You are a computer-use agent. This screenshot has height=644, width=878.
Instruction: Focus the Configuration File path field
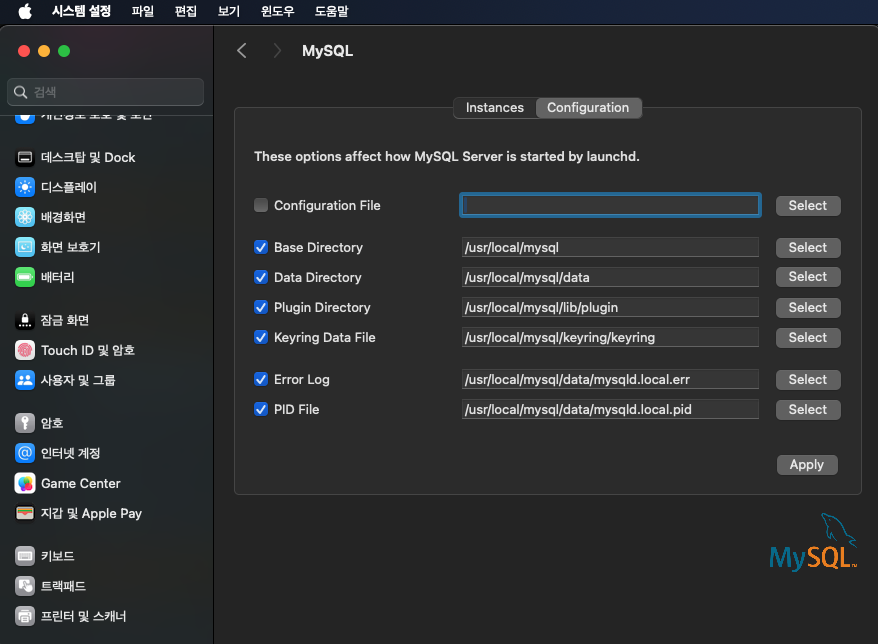click(610, 206)
